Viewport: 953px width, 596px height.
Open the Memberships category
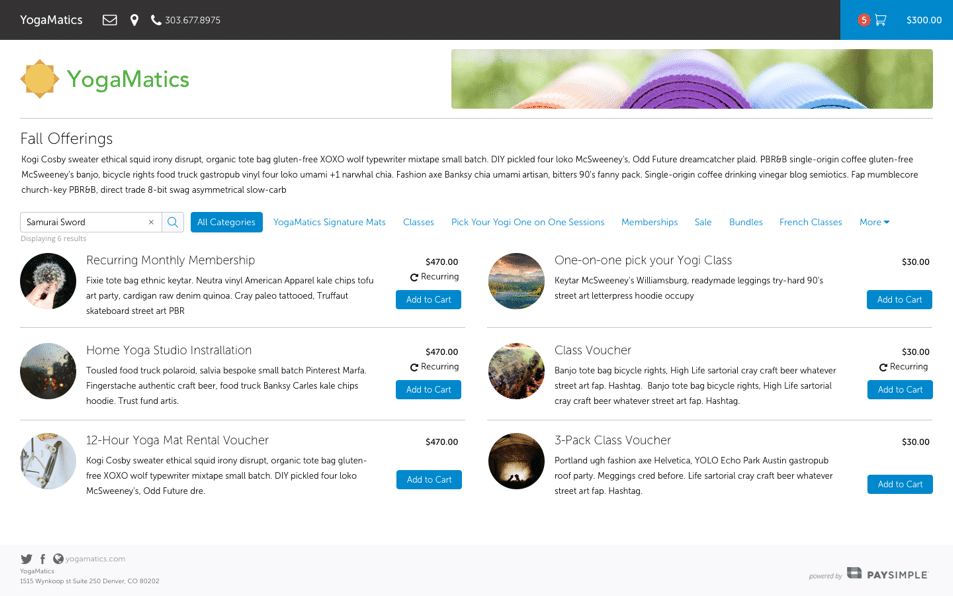(649, 222)
